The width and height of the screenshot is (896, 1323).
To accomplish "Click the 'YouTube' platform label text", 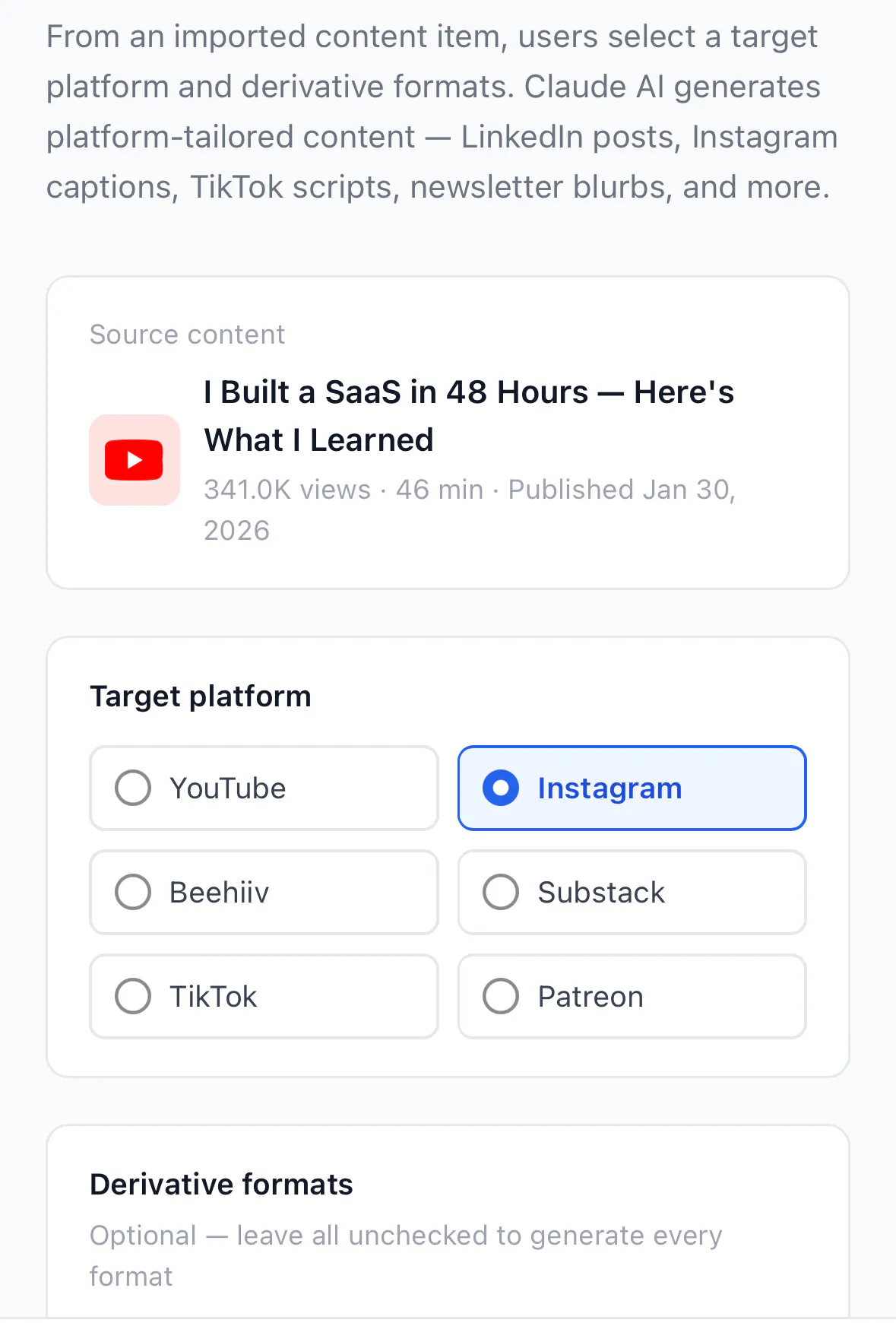I will (228, 788).
